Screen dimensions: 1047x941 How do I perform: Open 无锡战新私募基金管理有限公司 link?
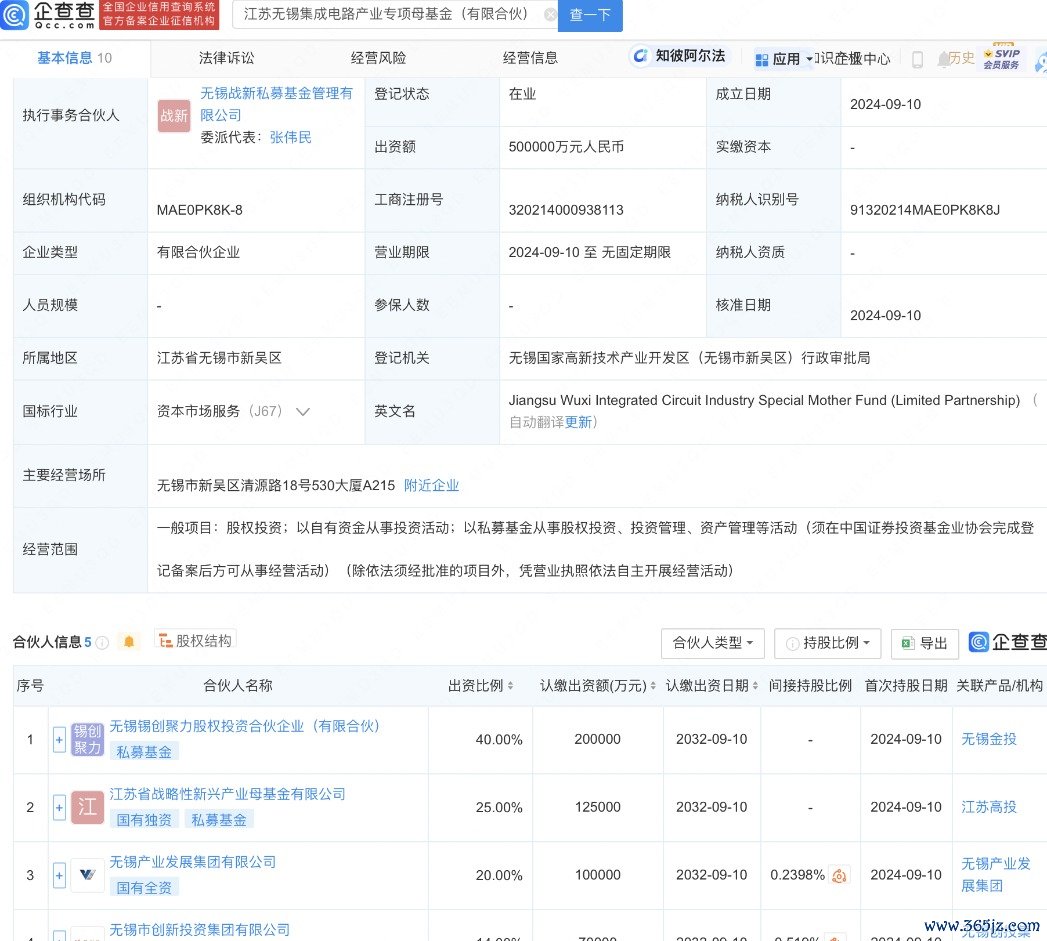pos(276,104)
